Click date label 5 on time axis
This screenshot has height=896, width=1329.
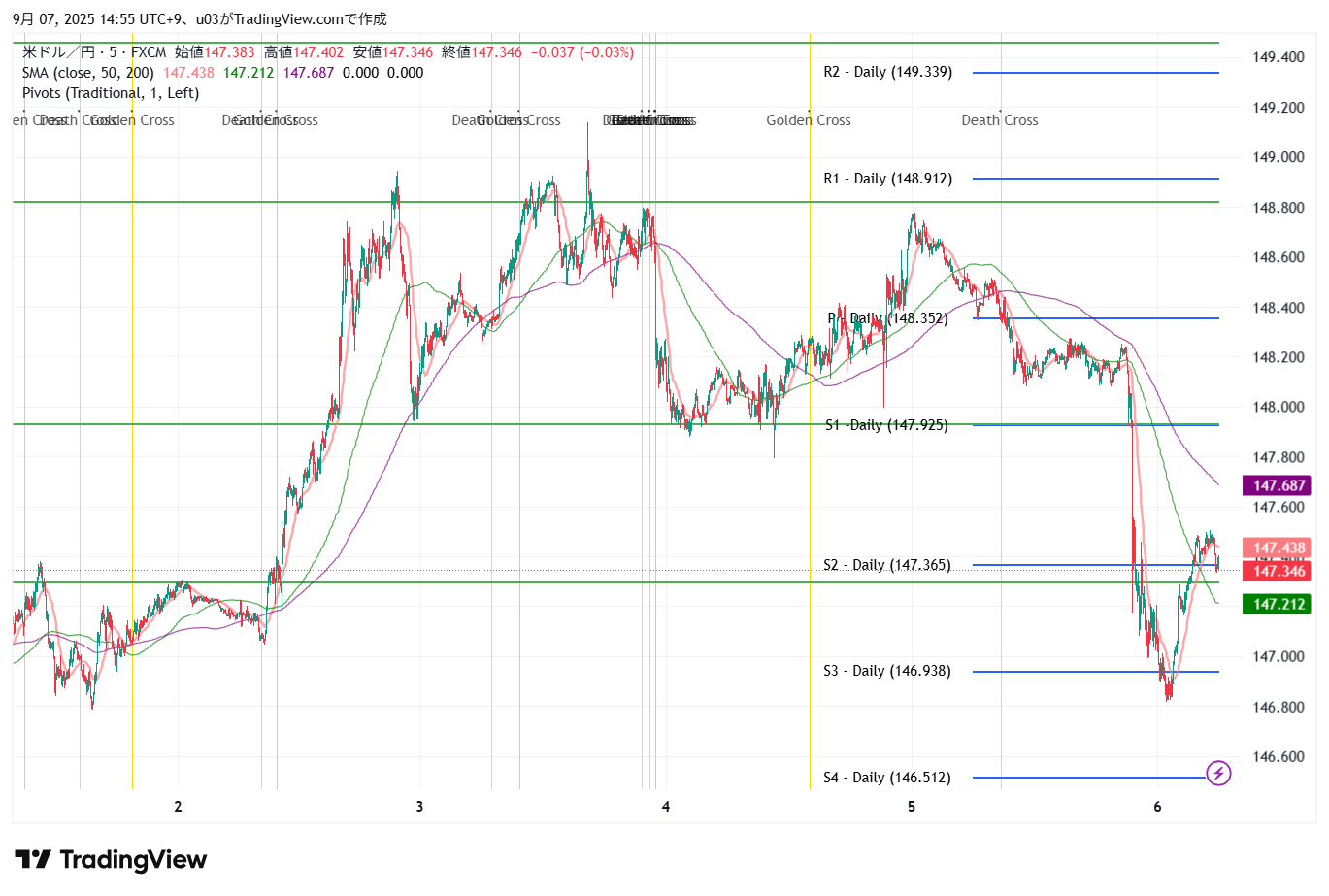(912, 807)
